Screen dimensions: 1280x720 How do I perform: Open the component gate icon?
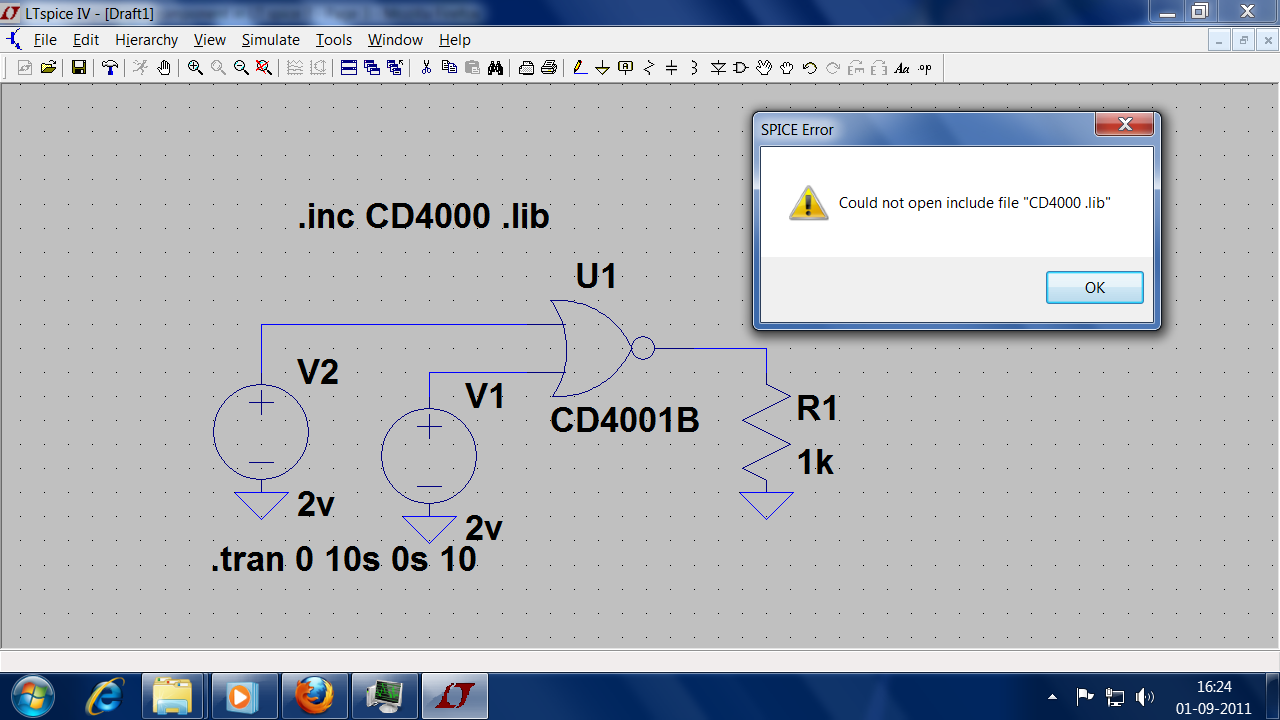coord(741,68)
